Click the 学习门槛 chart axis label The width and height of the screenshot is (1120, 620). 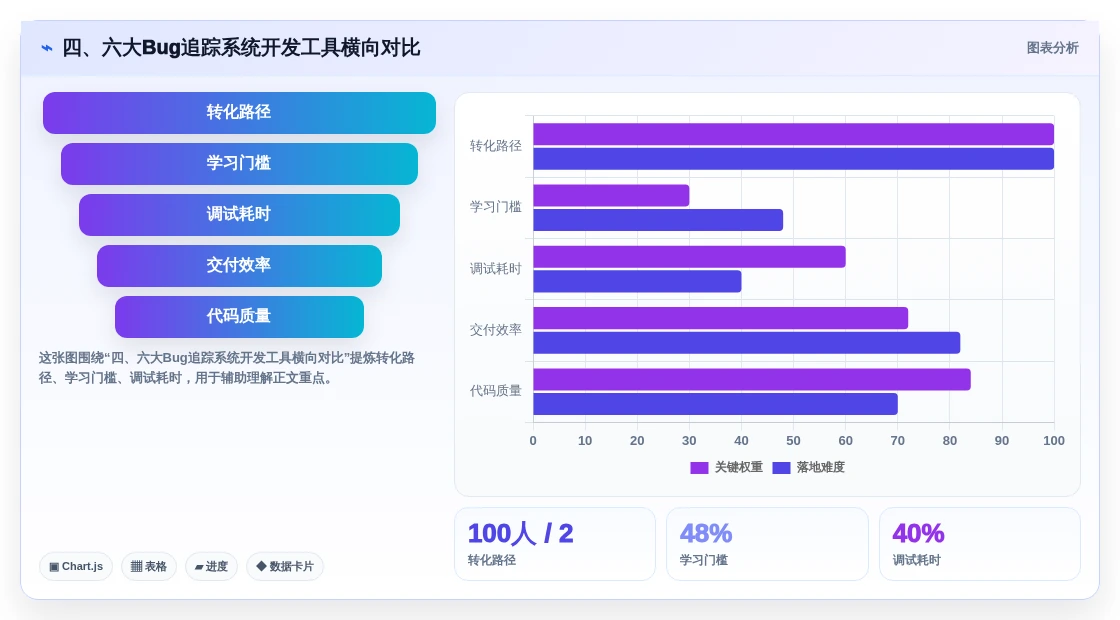(495, 207)
